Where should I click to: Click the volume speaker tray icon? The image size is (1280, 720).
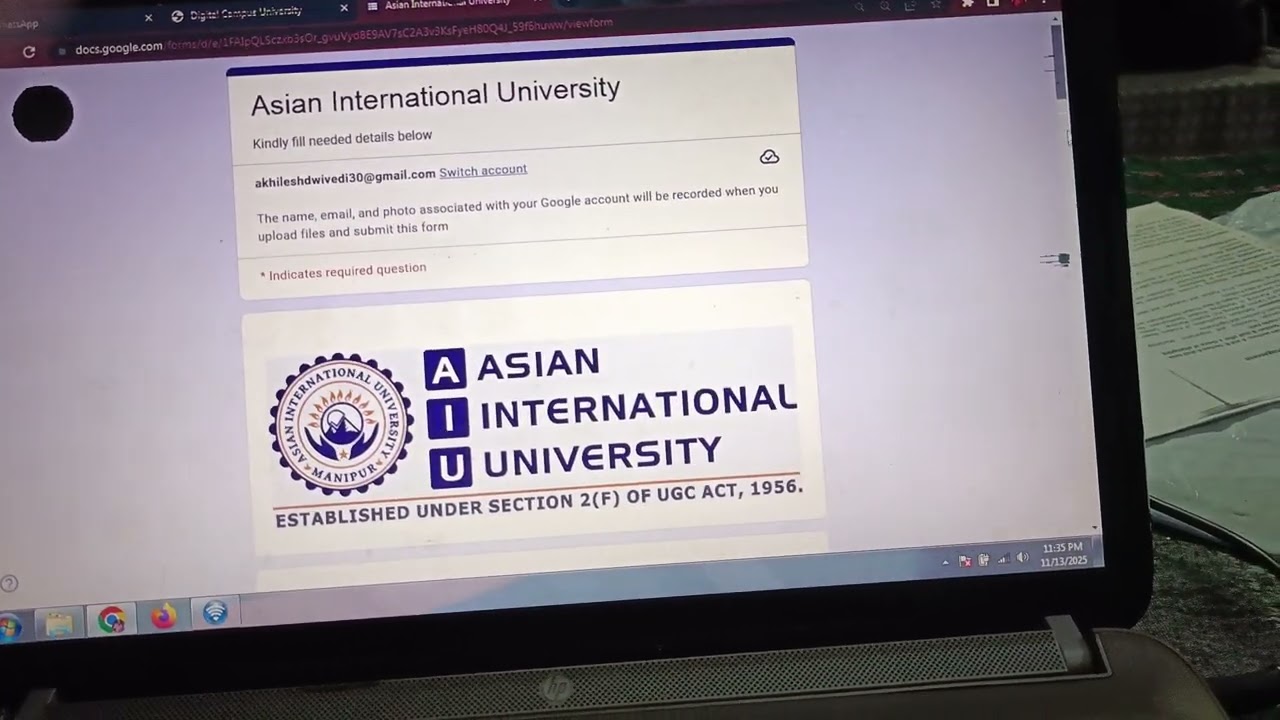1022,558
